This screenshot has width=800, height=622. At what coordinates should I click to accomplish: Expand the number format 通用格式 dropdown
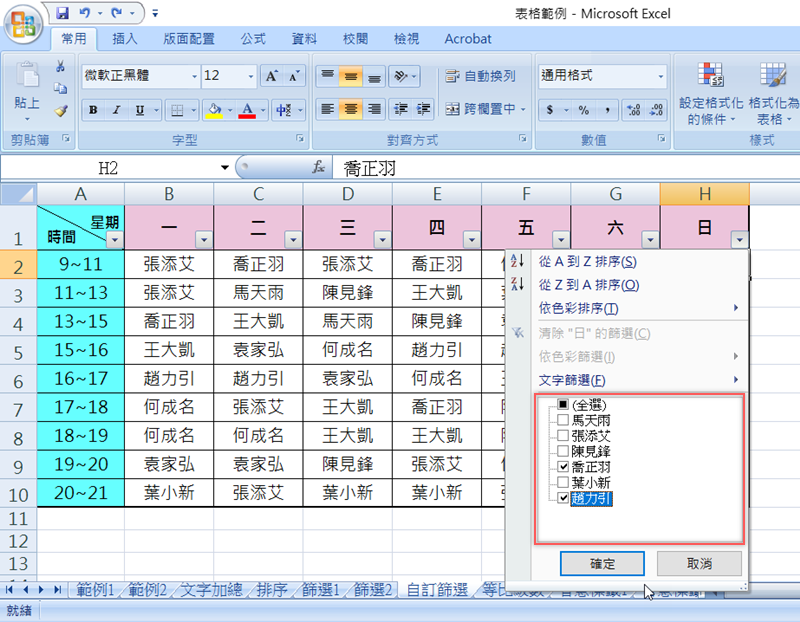tap(661, 76)
